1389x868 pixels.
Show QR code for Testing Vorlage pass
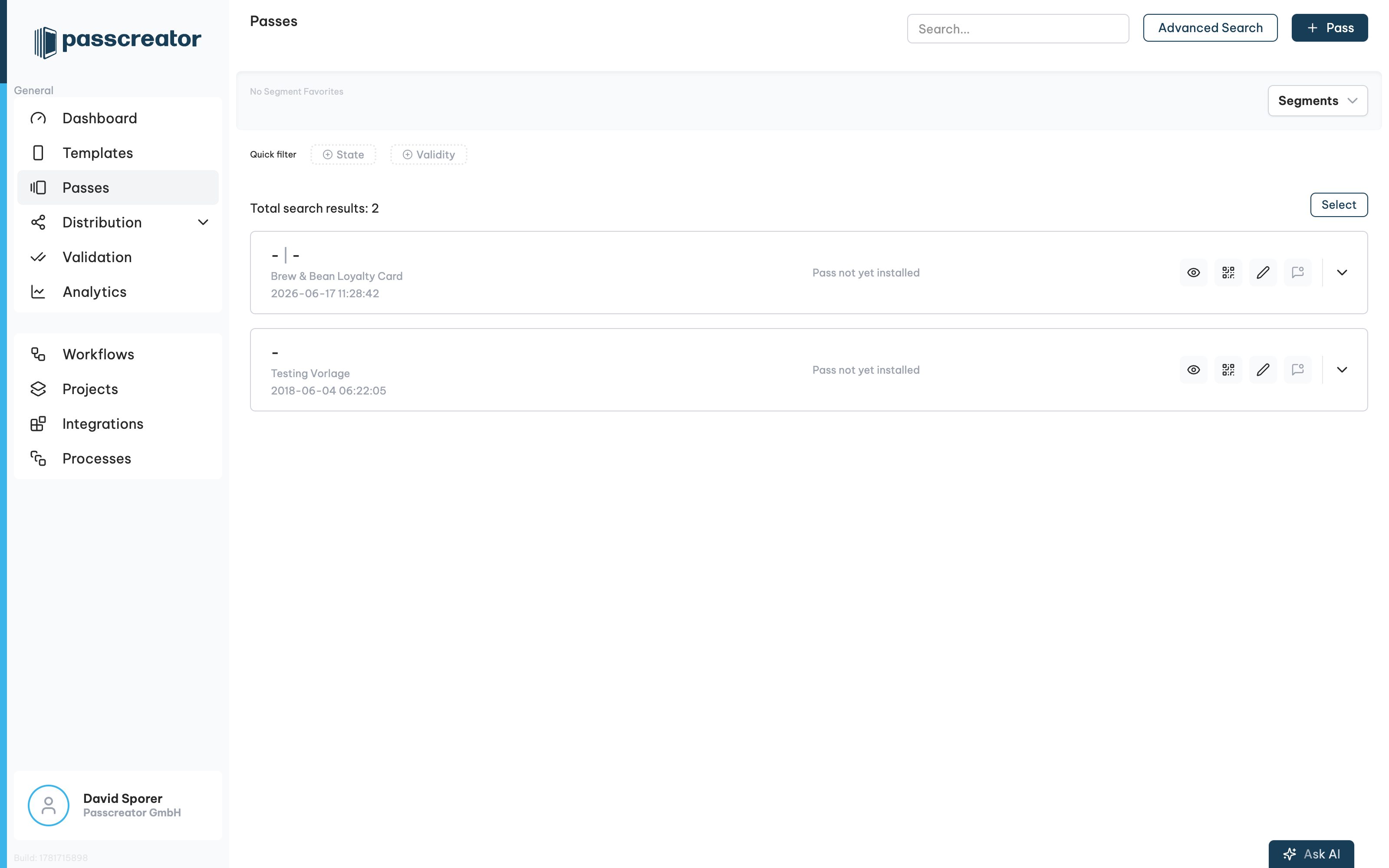coord(1228,370)
